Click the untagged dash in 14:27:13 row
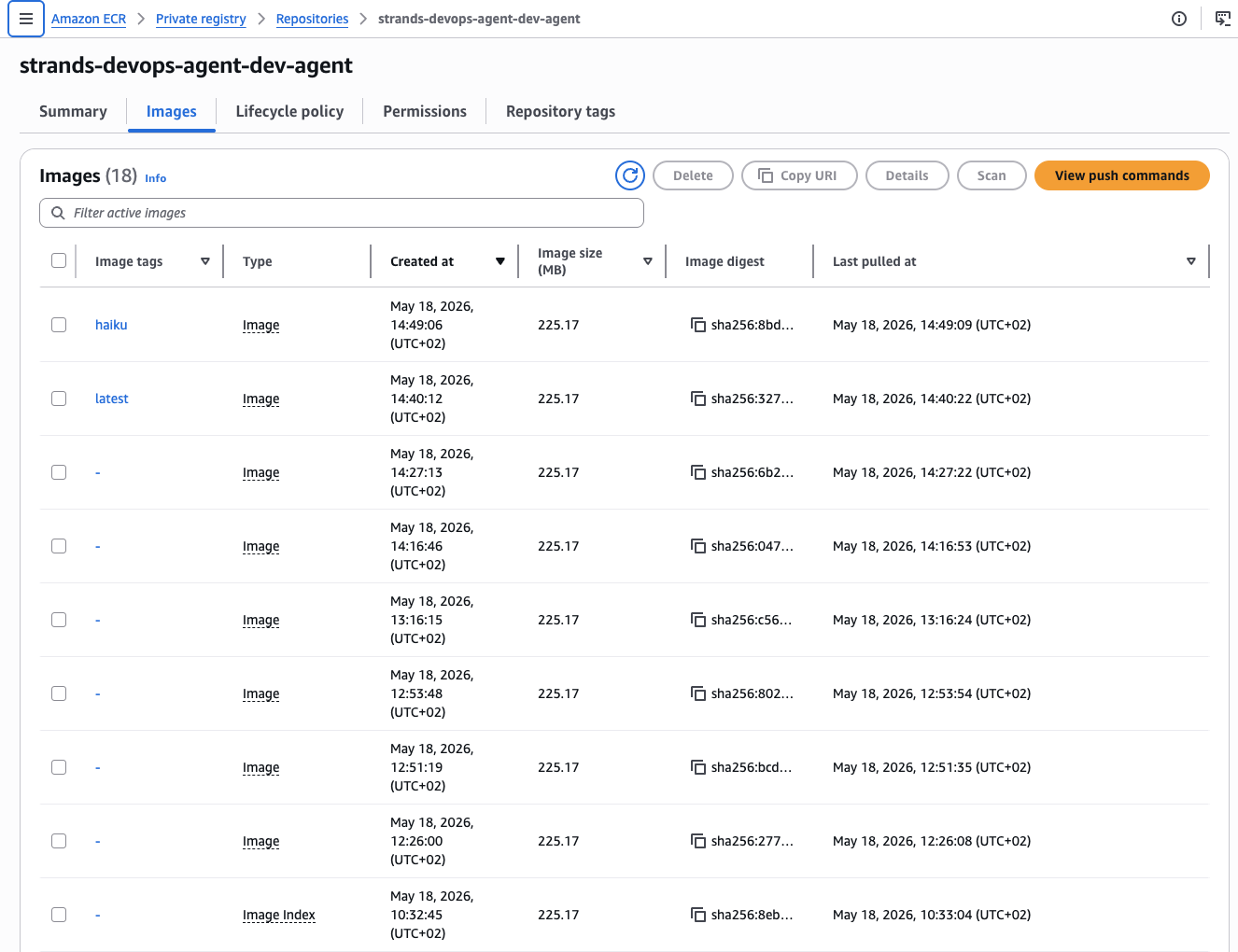This screenshot has height=952, width=1238. coord(98,472)
